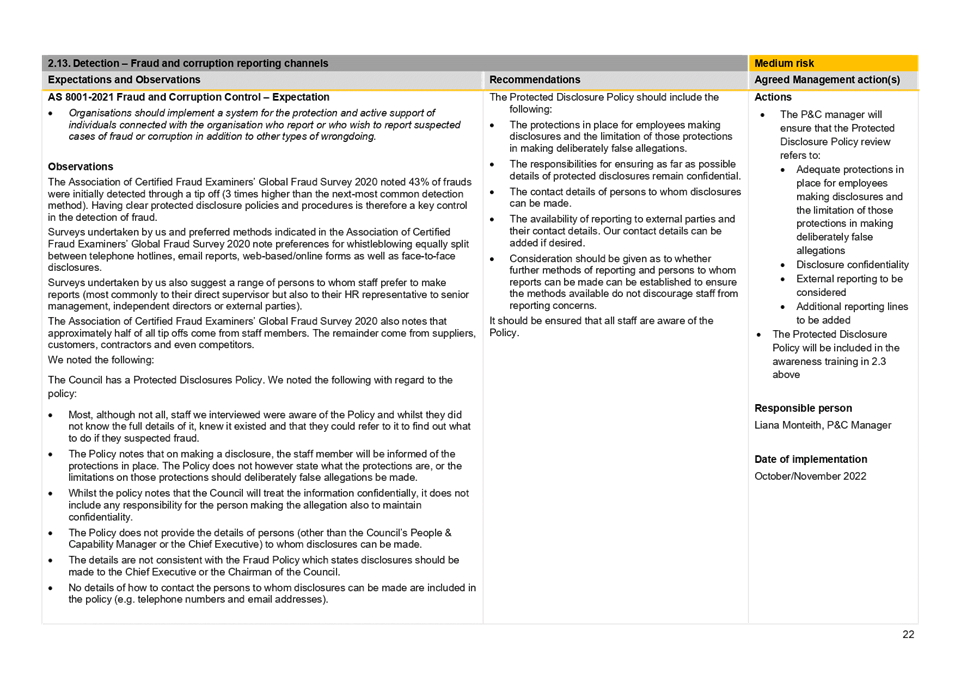Viewport: 955px width, 675px height.
Task: Click the sub-bullet 'External reporting to be considered'
Action: point(849,286)
